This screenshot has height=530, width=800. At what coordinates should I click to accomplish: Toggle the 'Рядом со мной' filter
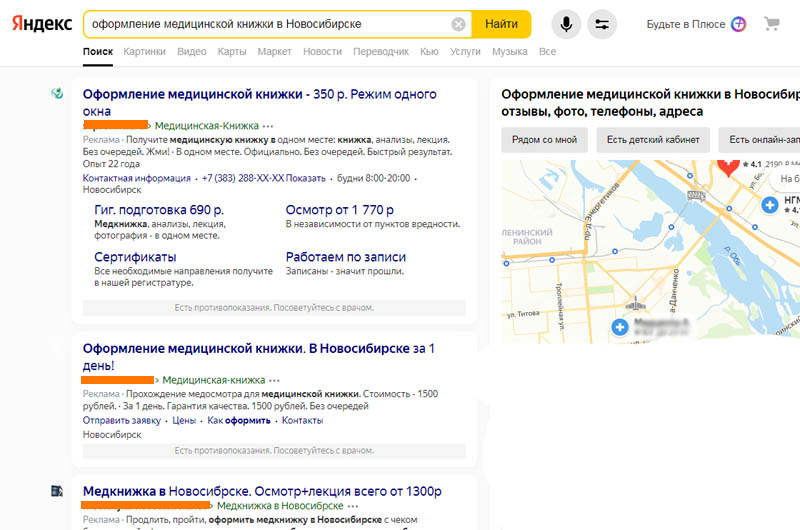coord(544,140)
